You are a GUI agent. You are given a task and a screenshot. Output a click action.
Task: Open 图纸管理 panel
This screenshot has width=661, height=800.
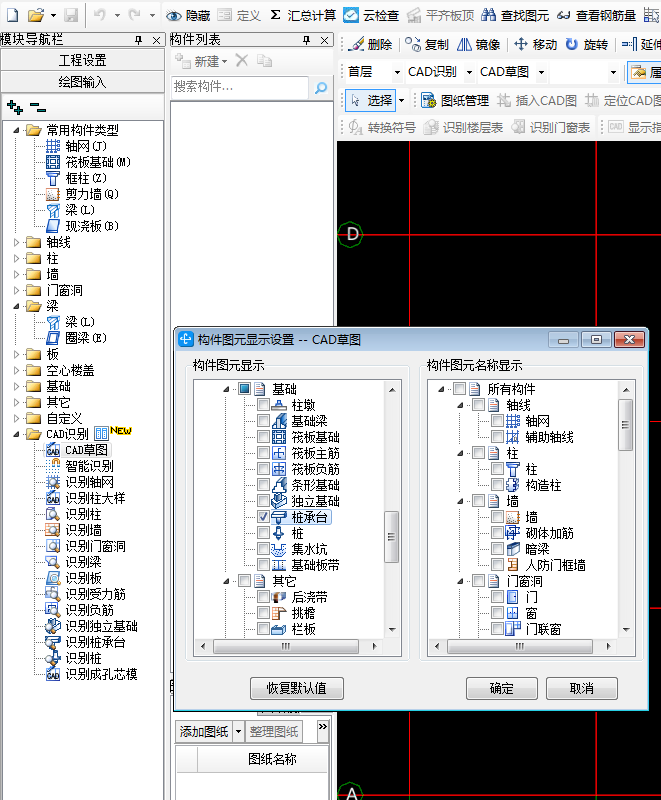pos(455,101)
